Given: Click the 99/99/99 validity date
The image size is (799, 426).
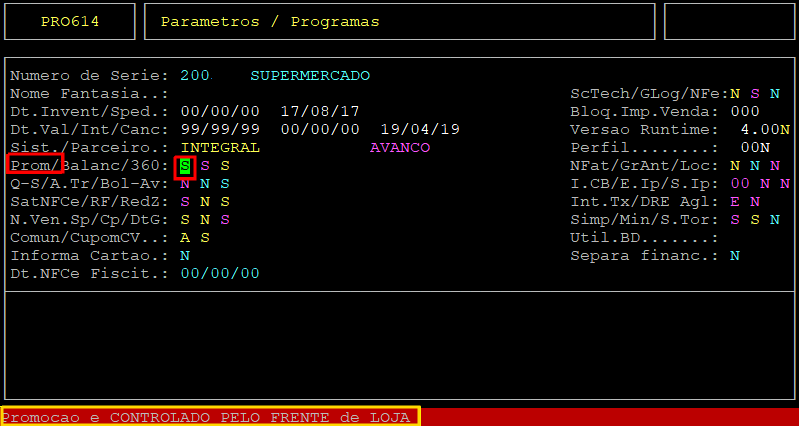Looking at the screenshot, I should (x=220, y=130).
